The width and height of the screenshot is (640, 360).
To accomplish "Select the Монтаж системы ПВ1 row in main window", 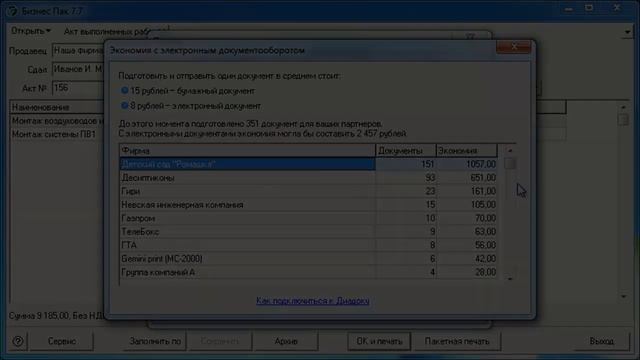I will coord(57,134).
